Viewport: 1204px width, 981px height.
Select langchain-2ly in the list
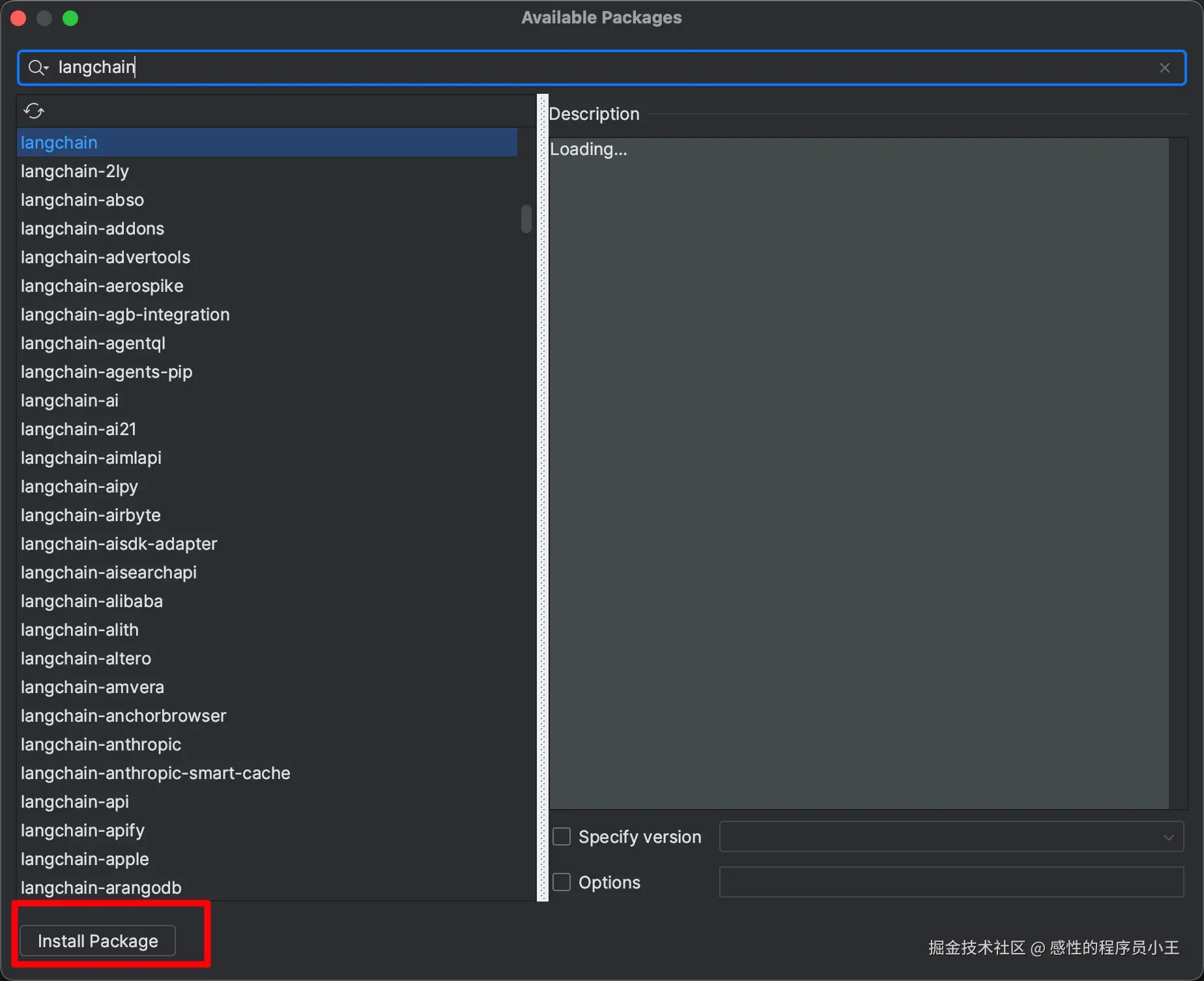267,171
